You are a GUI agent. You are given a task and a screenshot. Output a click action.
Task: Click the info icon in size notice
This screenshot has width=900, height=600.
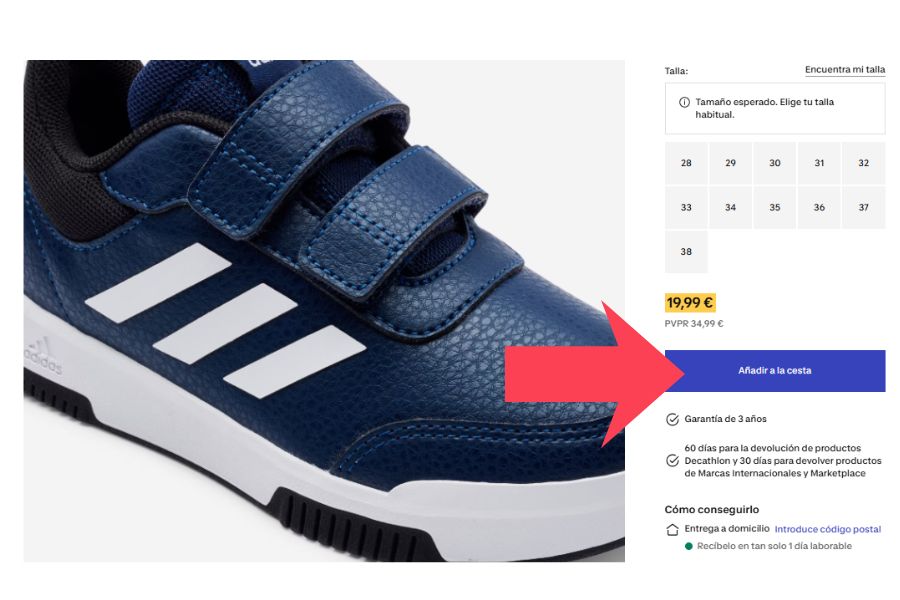point(684,102)
